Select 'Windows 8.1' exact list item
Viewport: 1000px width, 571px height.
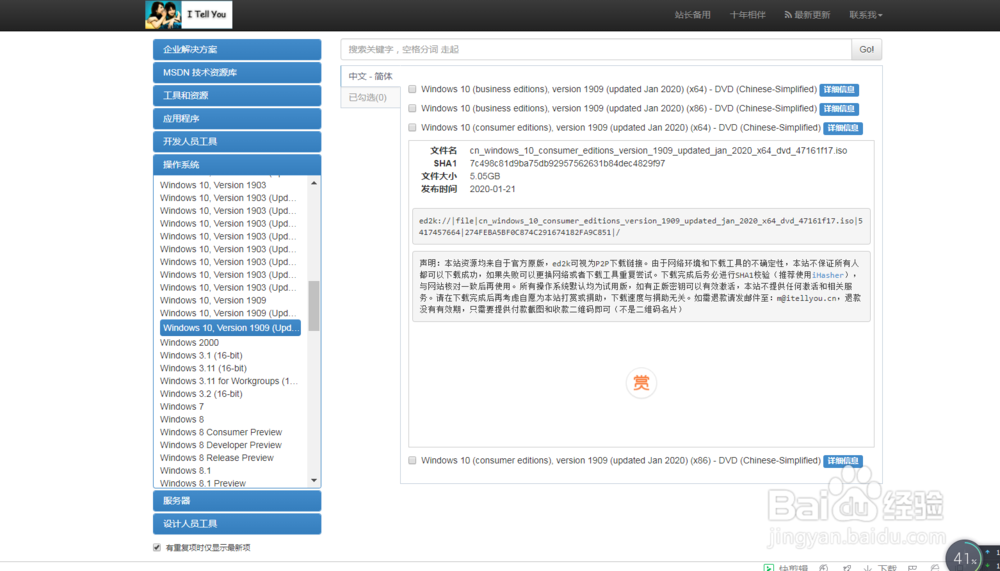click(186, 470)
